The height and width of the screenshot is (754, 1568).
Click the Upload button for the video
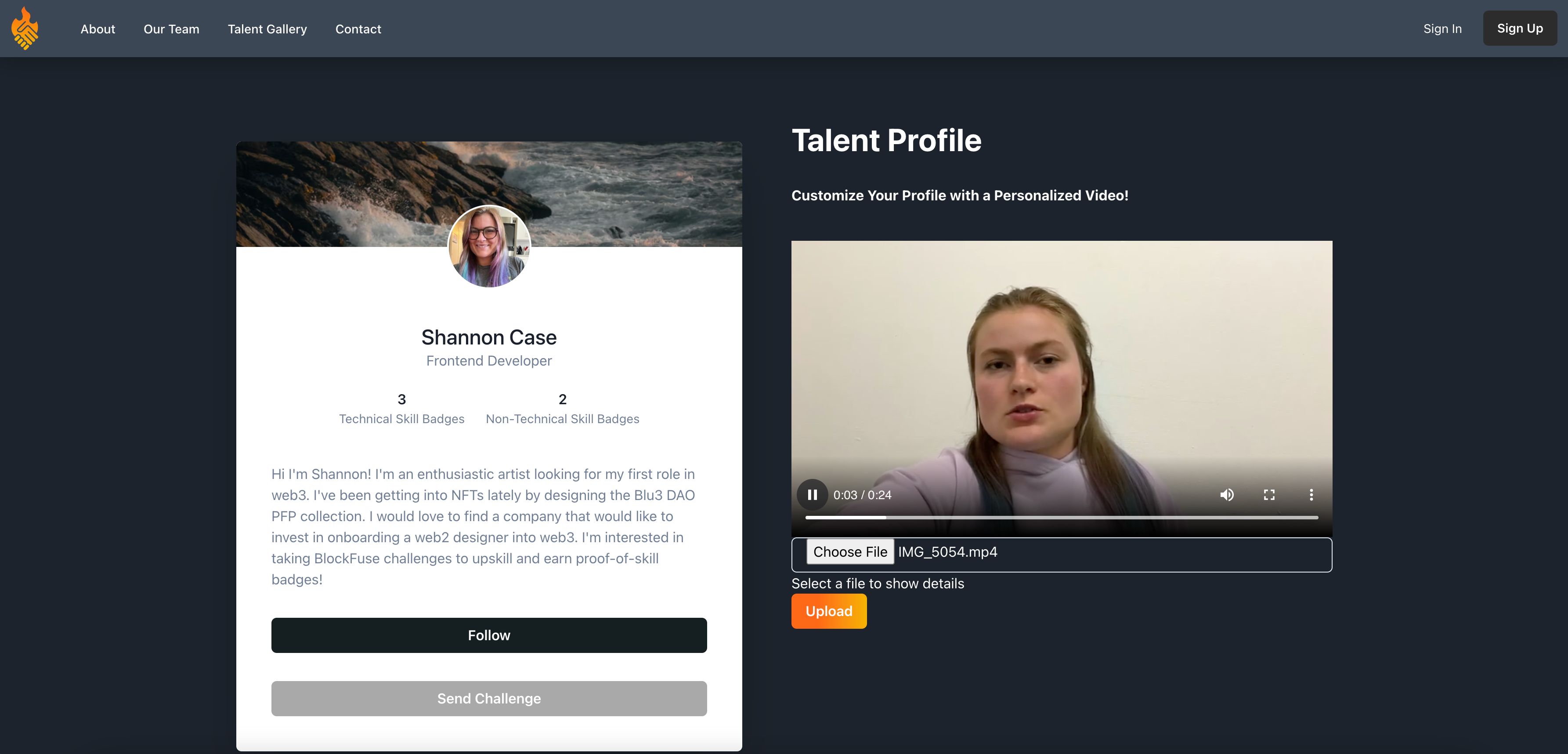(829, 611)
